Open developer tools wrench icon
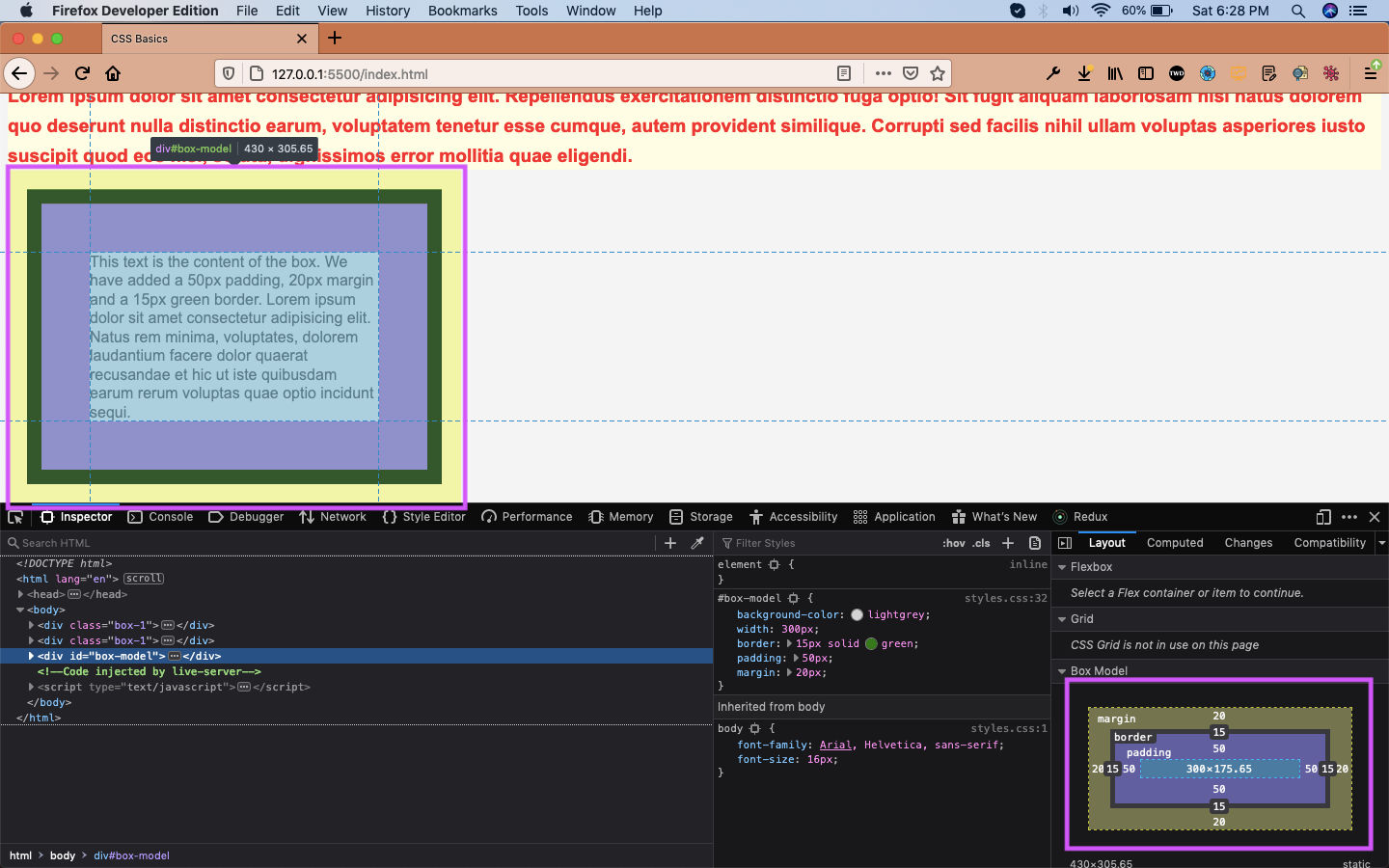Image resolution: width=1389 pixels, height=868 pixels. (x=1053, y=73)
